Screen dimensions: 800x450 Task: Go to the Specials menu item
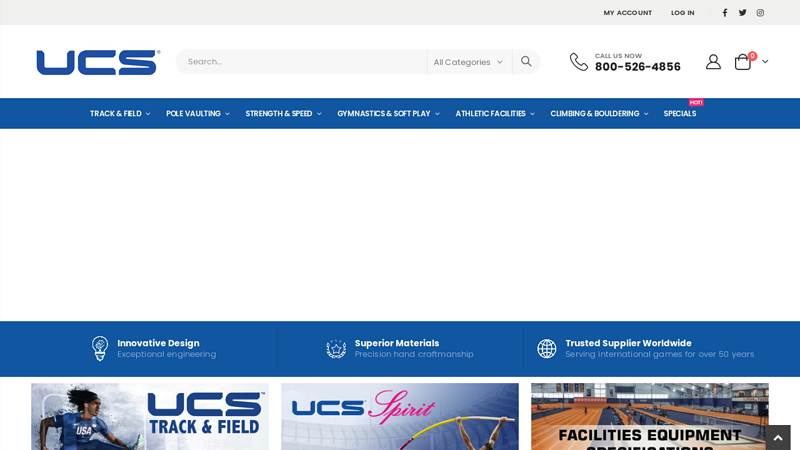[x=680, y=113]
